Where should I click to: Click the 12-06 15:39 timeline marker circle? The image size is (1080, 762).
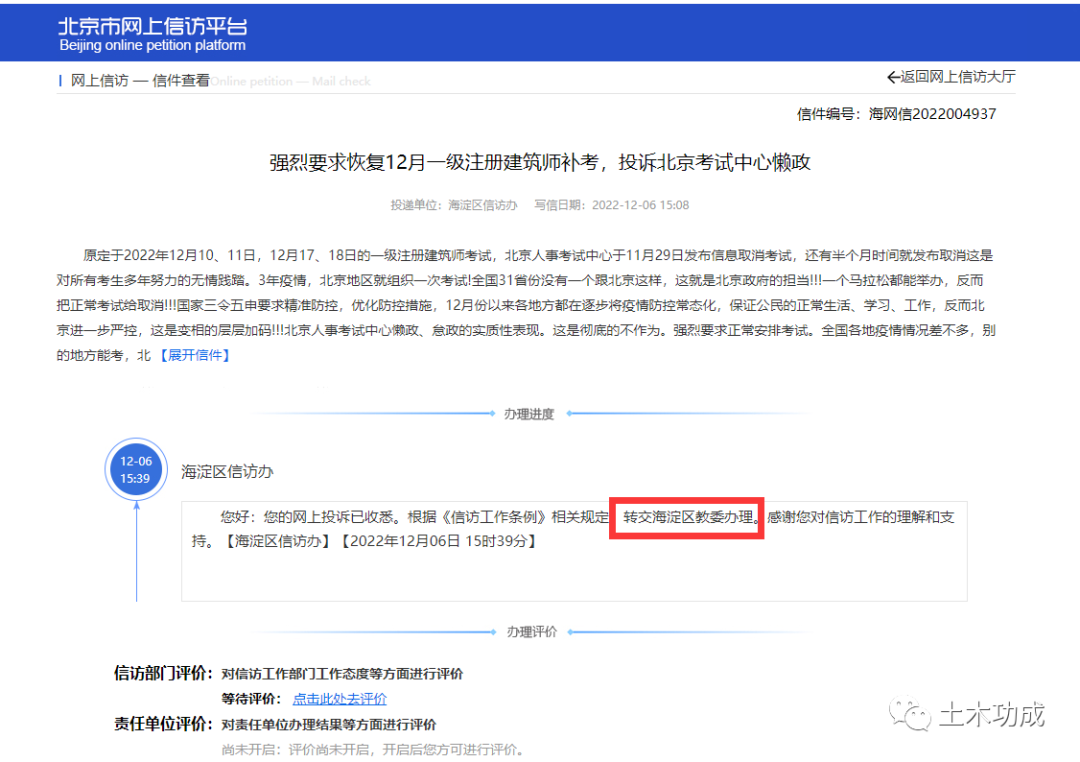pyautogui.click(x=136, y=469)
